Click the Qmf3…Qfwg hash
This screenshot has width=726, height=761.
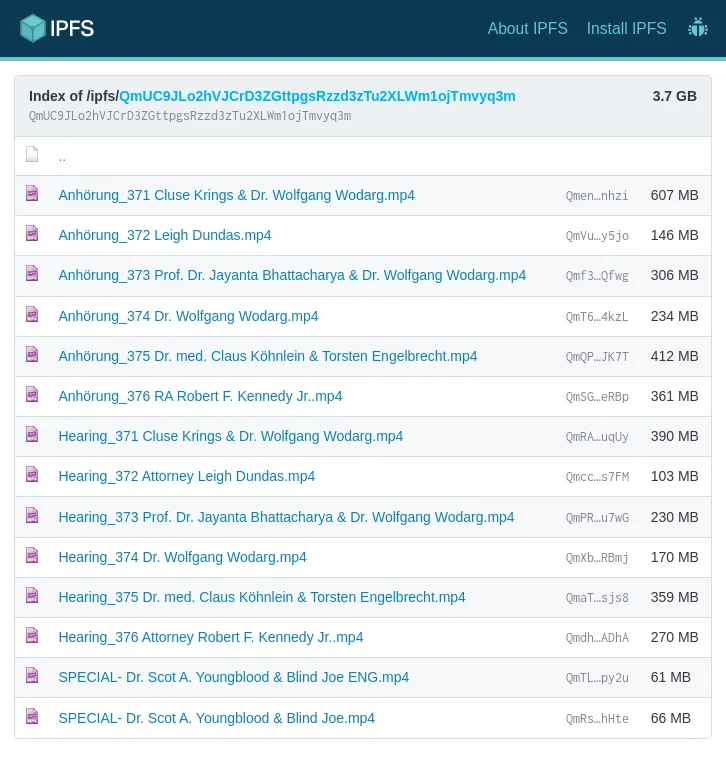click(x=597, y=276)
